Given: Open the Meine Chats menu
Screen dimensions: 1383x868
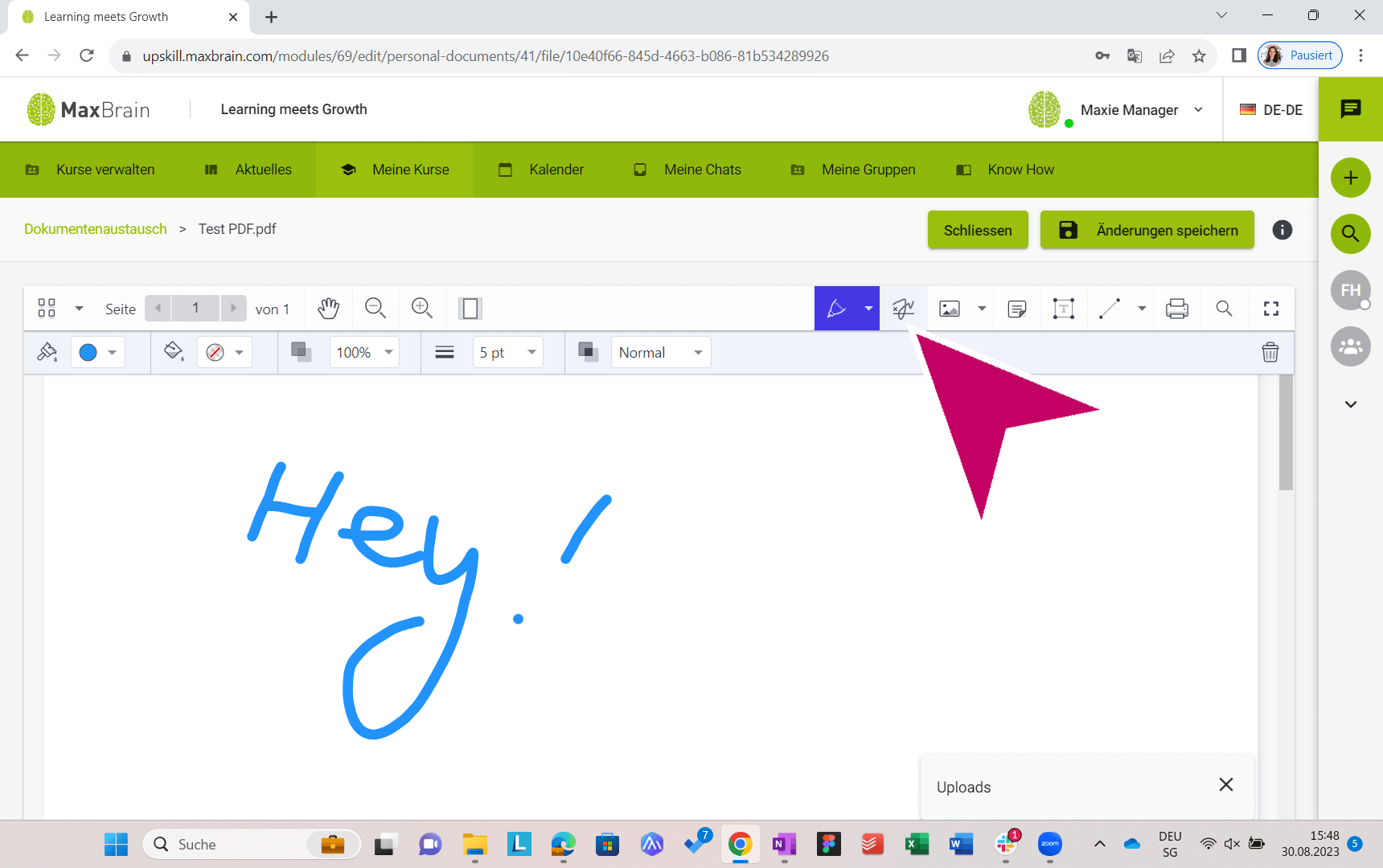Looking at the screenshot, I should [x=687, y=170].
